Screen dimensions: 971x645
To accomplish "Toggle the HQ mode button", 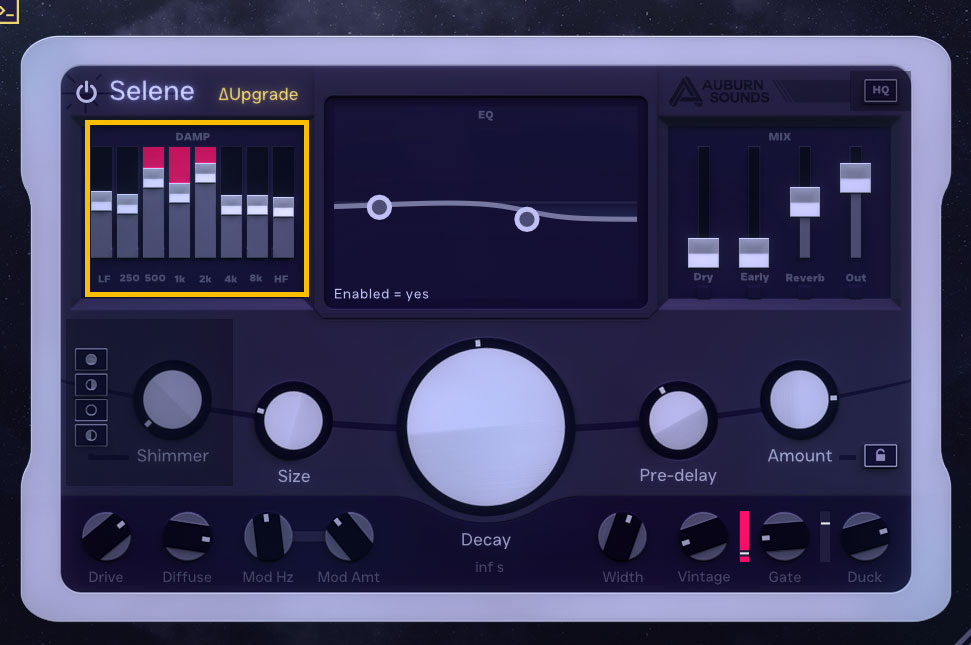I will (880, 90).
